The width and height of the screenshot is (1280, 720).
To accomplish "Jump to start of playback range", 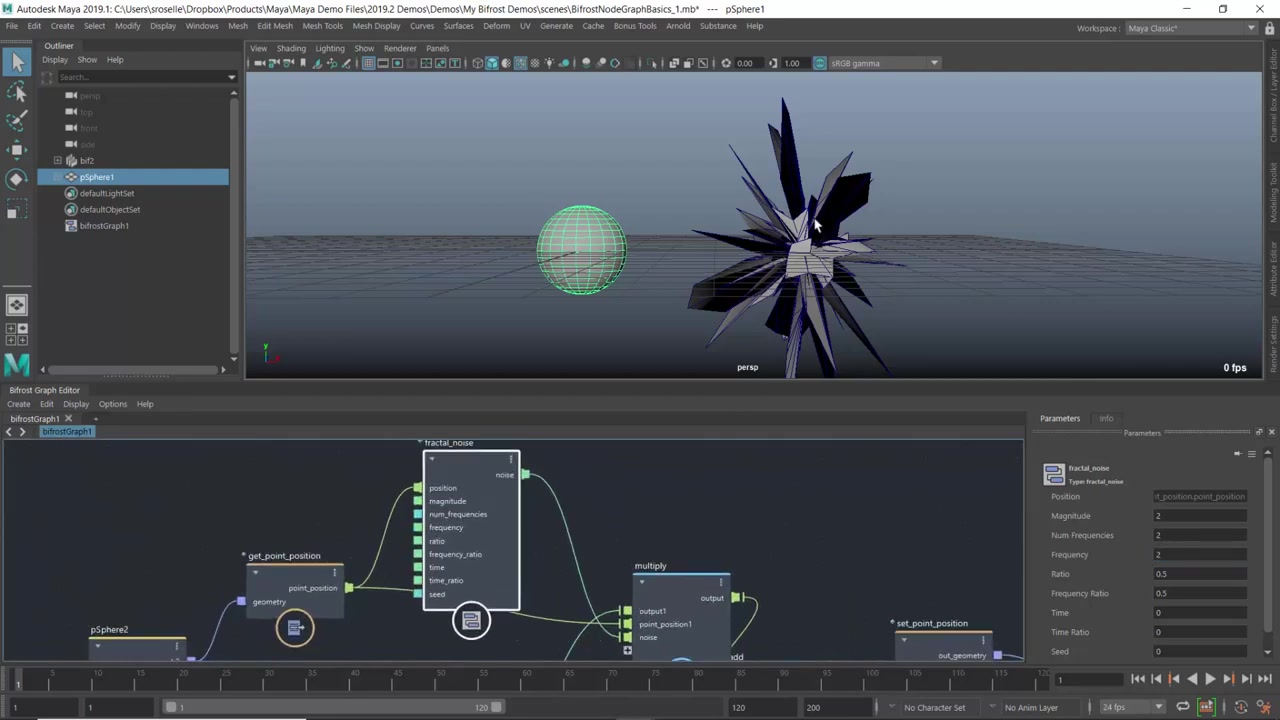I will coord(1138,679).
